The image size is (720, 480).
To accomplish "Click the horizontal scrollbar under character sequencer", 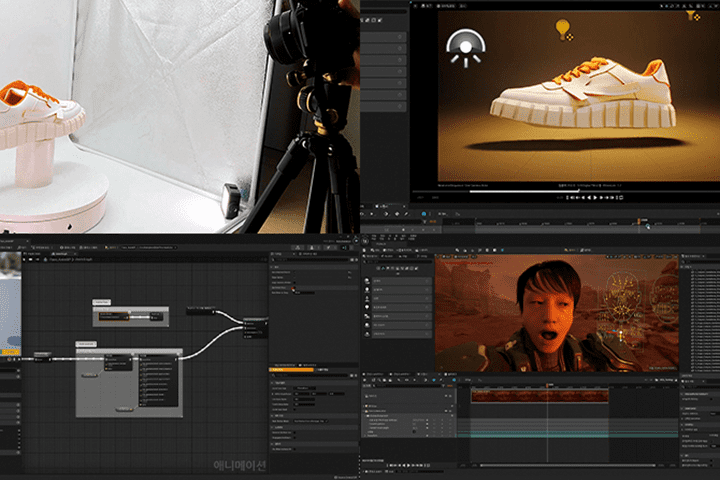I will (x=568, y=465).
